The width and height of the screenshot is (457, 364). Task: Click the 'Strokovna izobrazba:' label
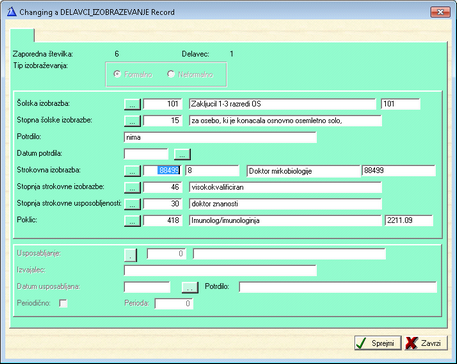click(50, 170)
